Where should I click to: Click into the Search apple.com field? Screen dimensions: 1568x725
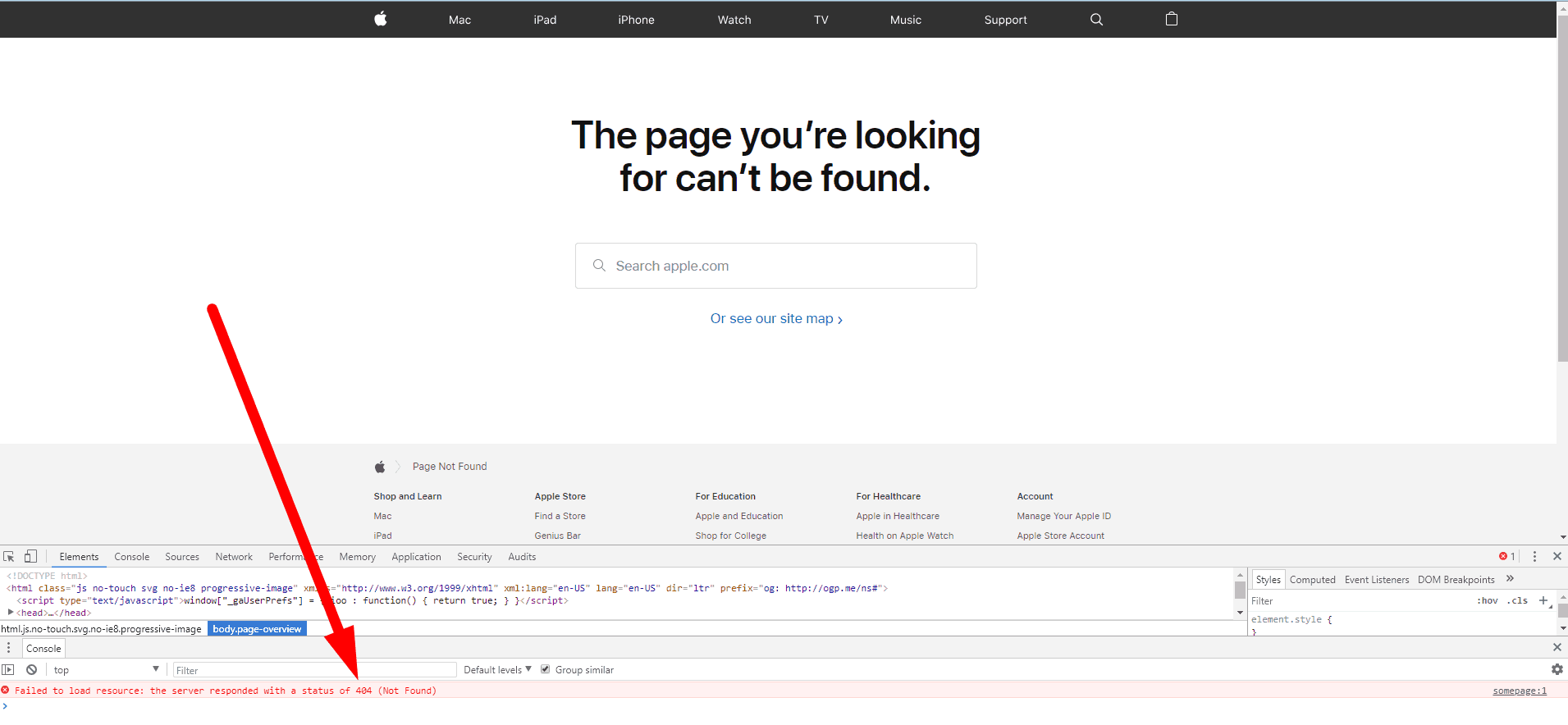point(775,266)
